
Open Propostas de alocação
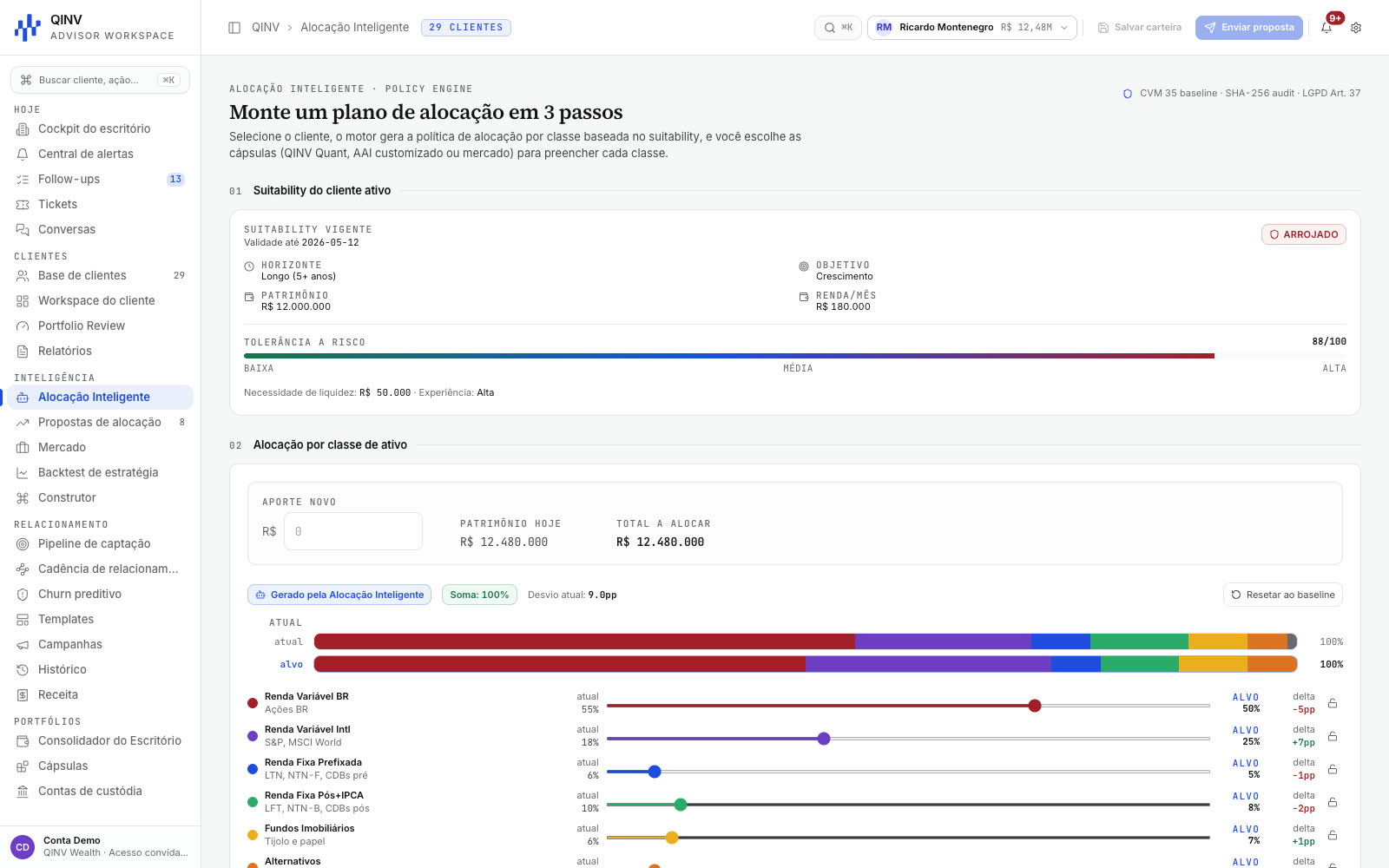(x=100, y=422)
